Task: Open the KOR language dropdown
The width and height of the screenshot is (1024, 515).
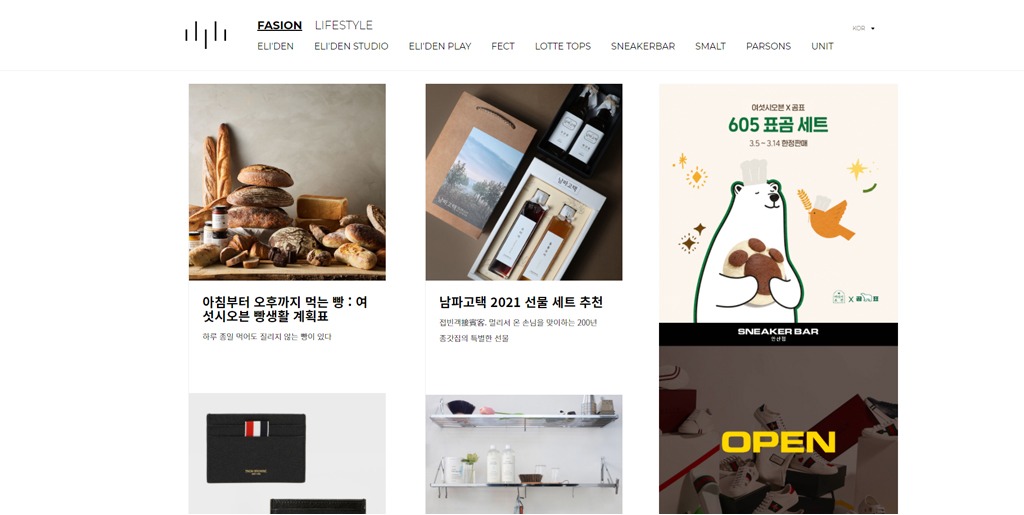Action: tap(863, 28)
